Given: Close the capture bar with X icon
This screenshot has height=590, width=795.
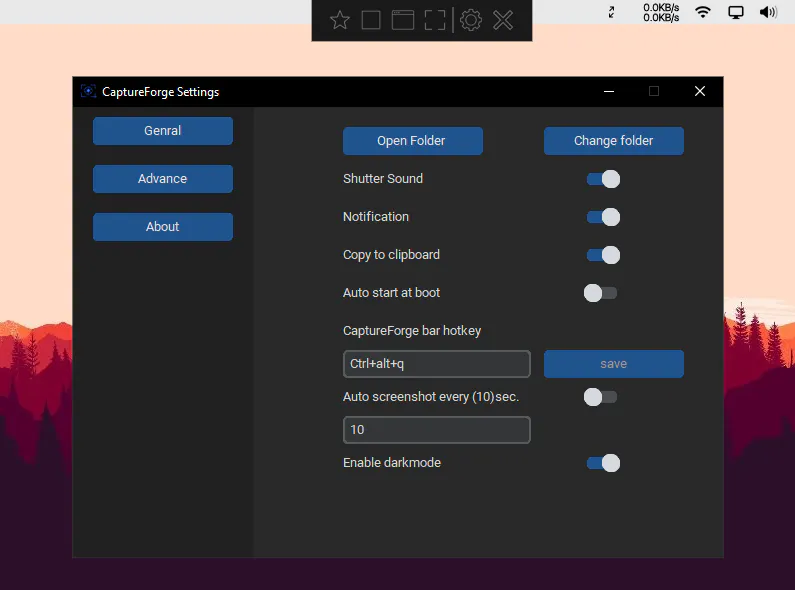Looking at the screenshot, I should tap(503, 20).
